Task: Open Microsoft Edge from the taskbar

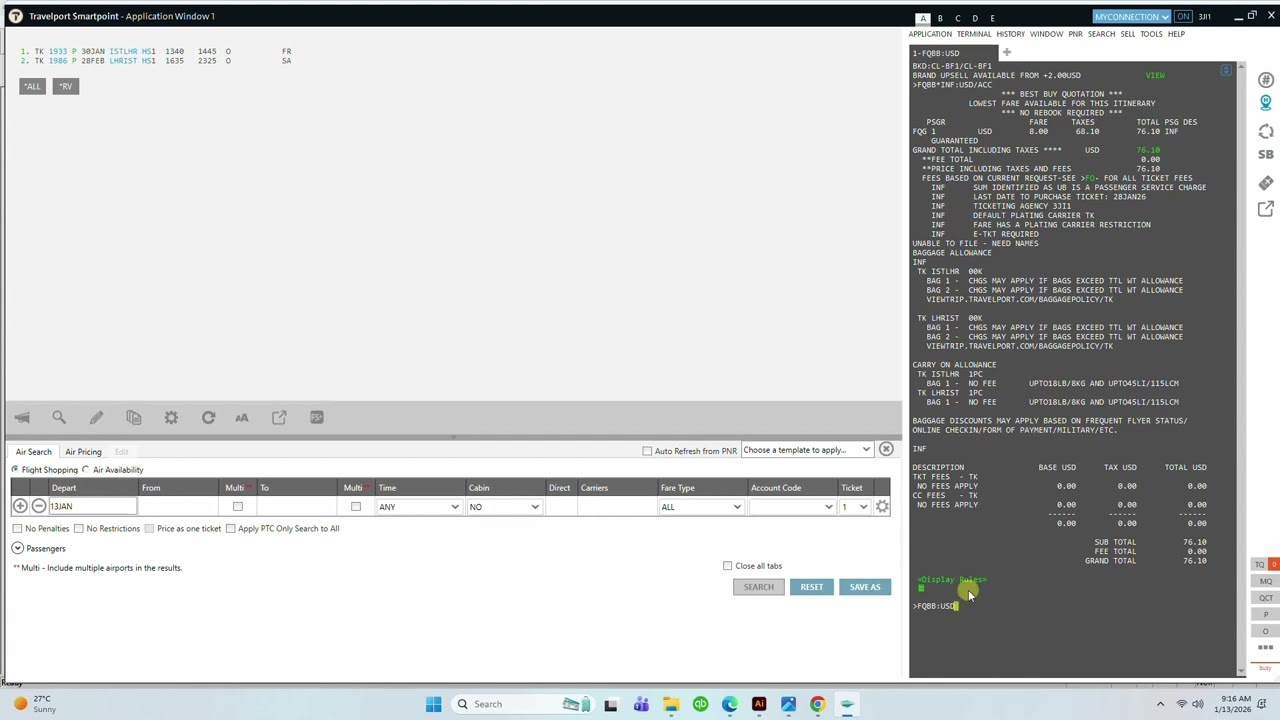Action: 730,704
